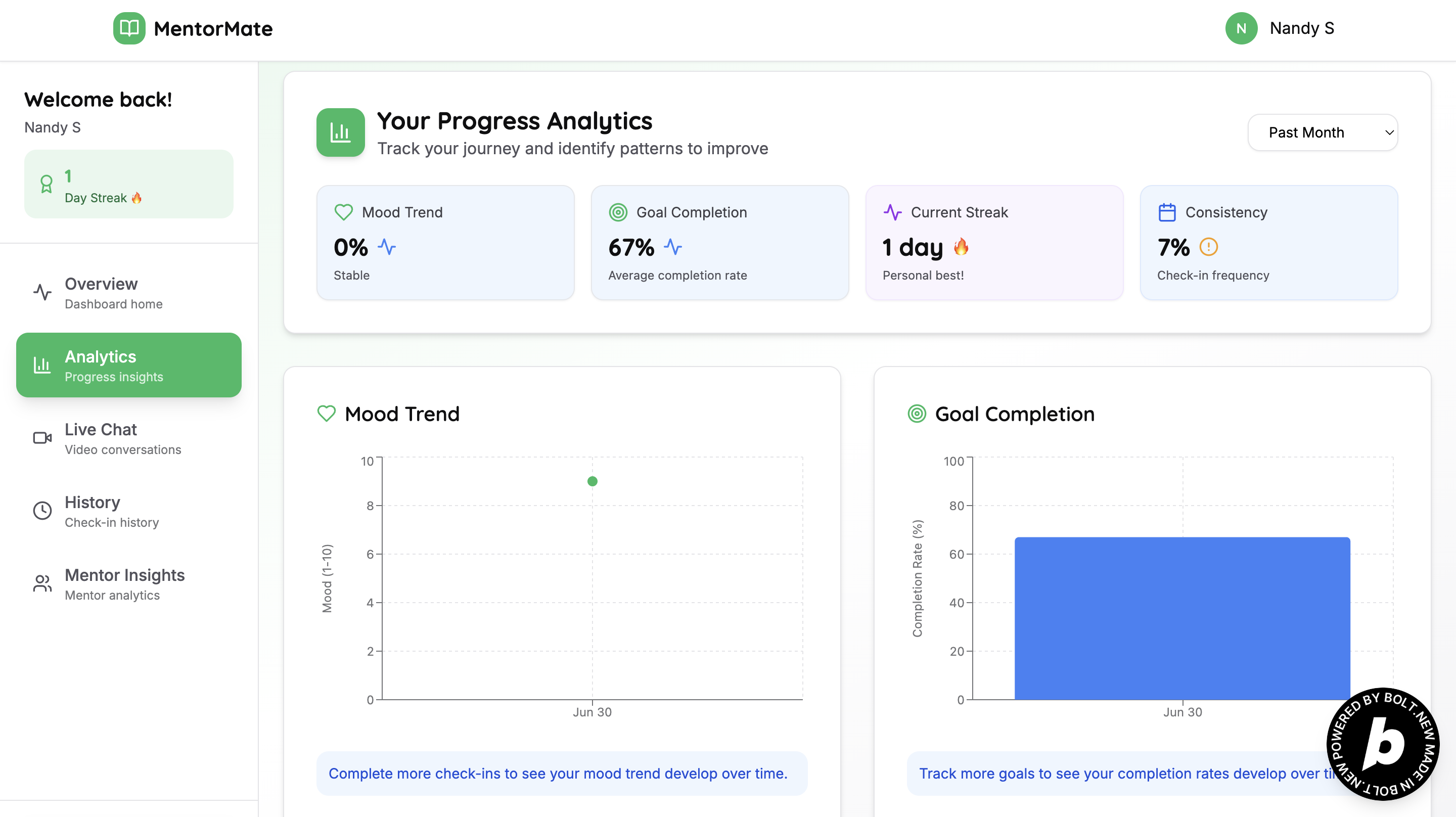Click the flame icon next to 1 day
This screenshot has width=1456, height=817.
click(x=961, y=247)
